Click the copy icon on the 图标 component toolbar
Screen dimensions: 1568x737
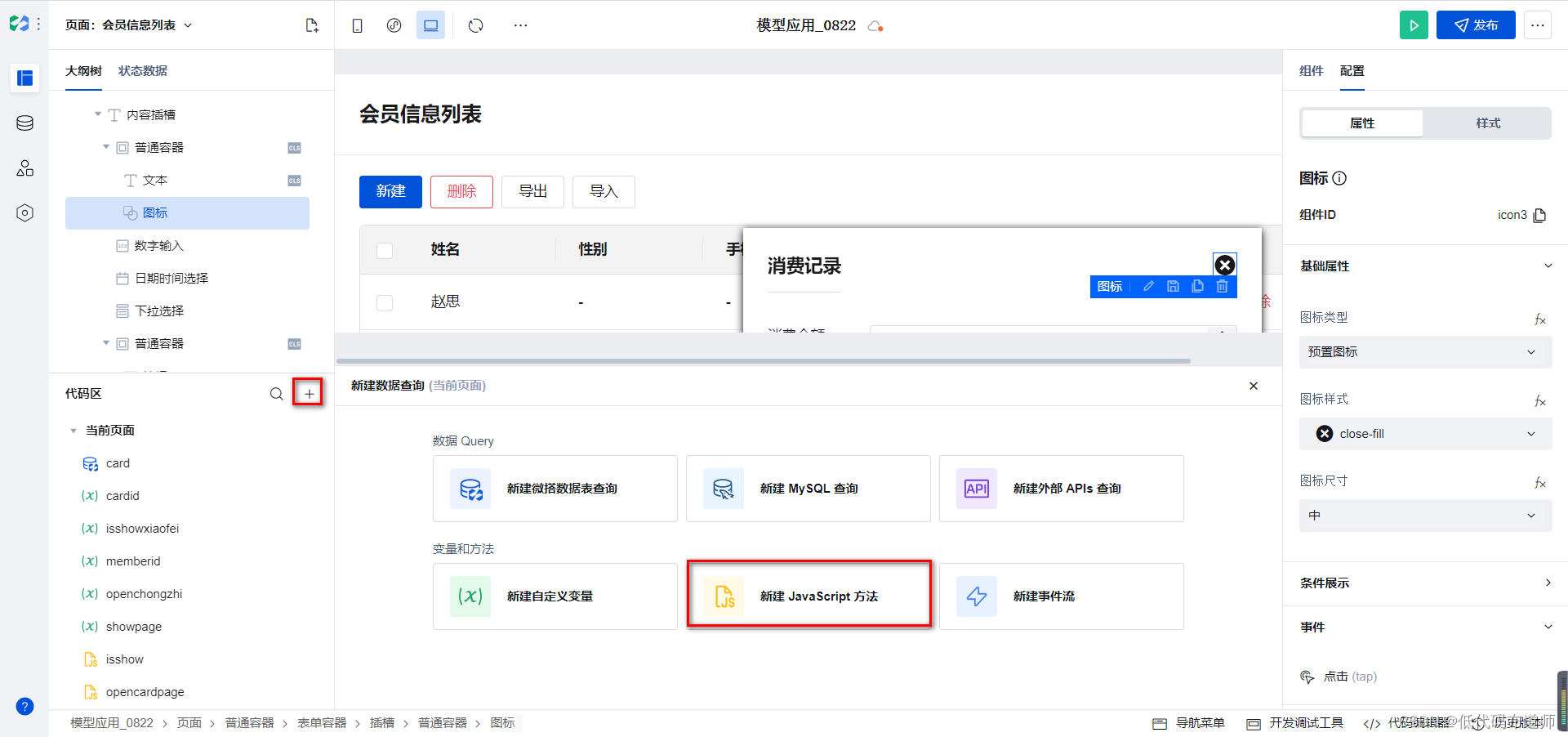[x=1197, y=287]
